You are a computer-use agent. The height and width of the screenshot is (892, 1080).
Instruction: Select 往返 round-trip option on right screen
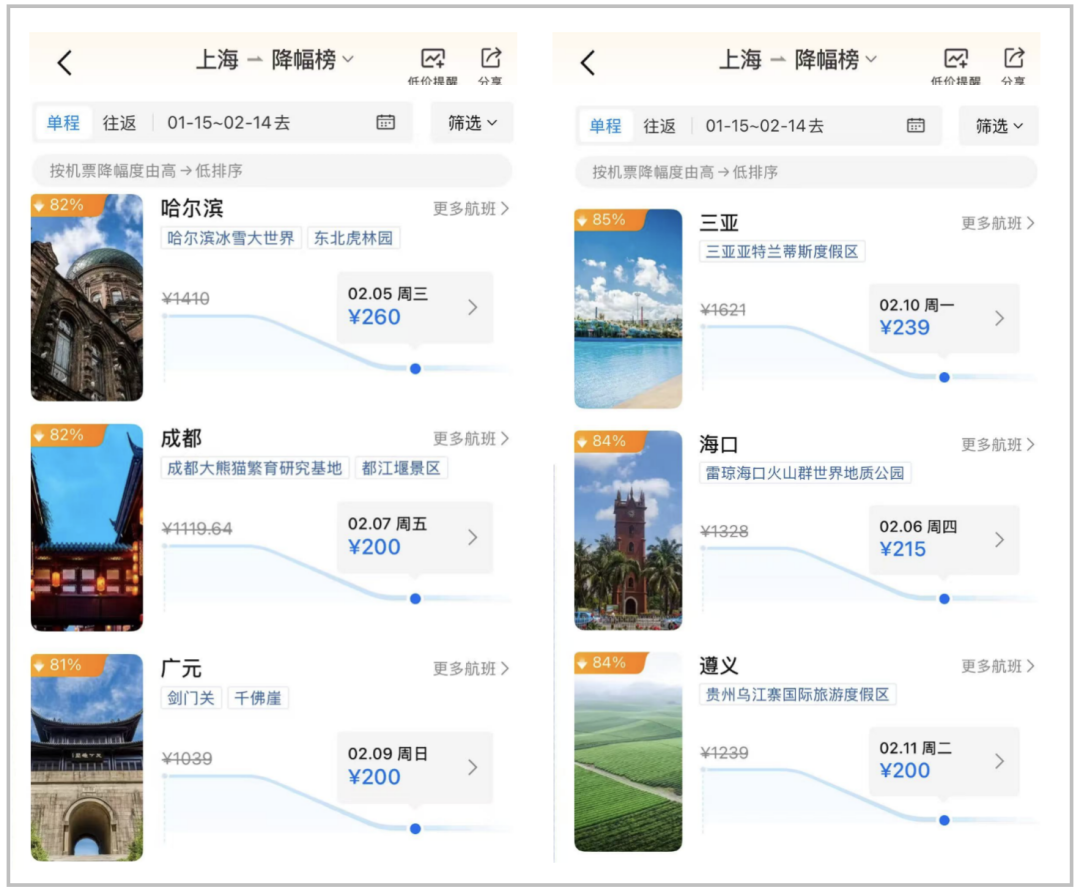pyautogui.click(x=659, y=125)
